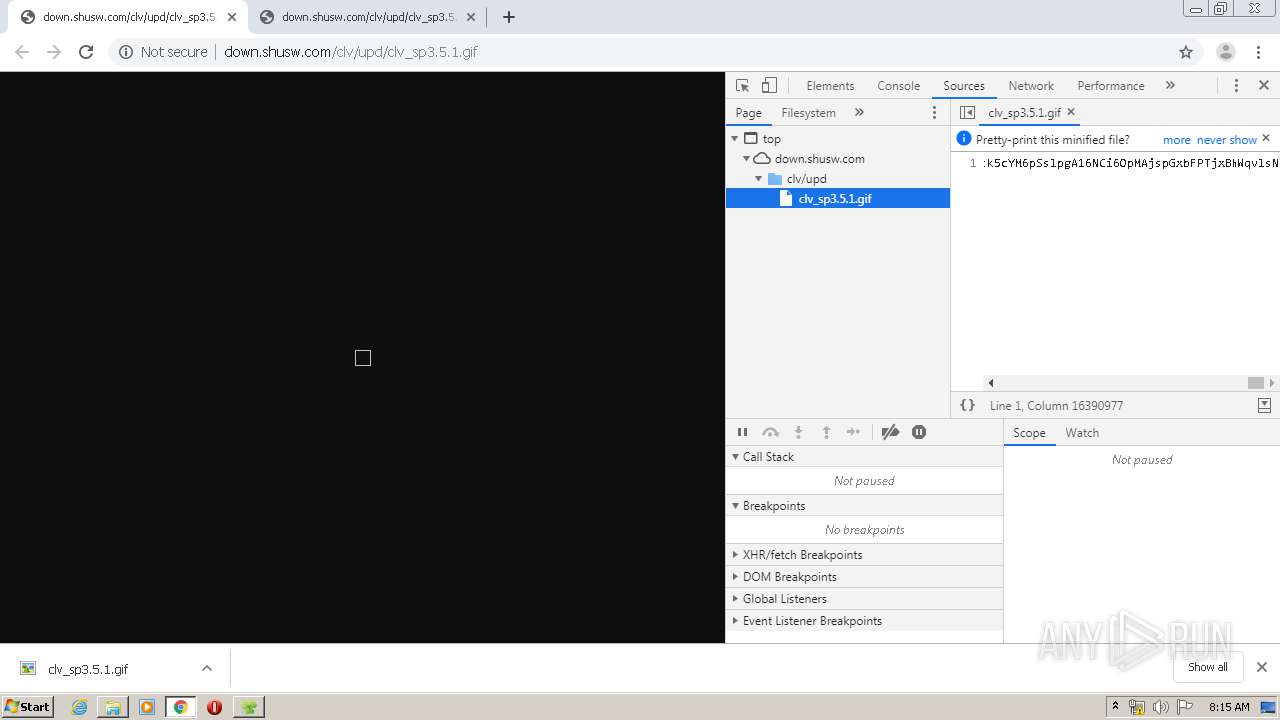Open the Elements panel tab
Screen dimensions: 1280x720
tap(830, 86)
